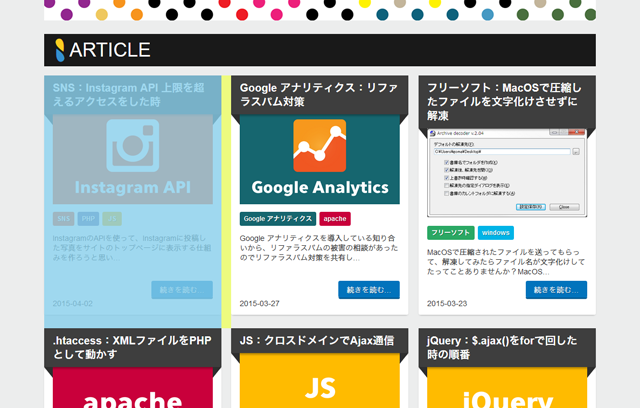
Task: Select the green フリーソフト tag
Action: coord(449,232)
